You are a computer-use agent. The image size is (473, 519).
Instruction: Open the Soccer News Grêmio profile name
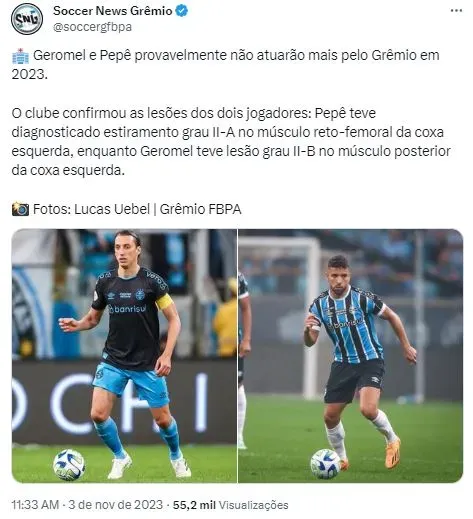pos(113,11)
